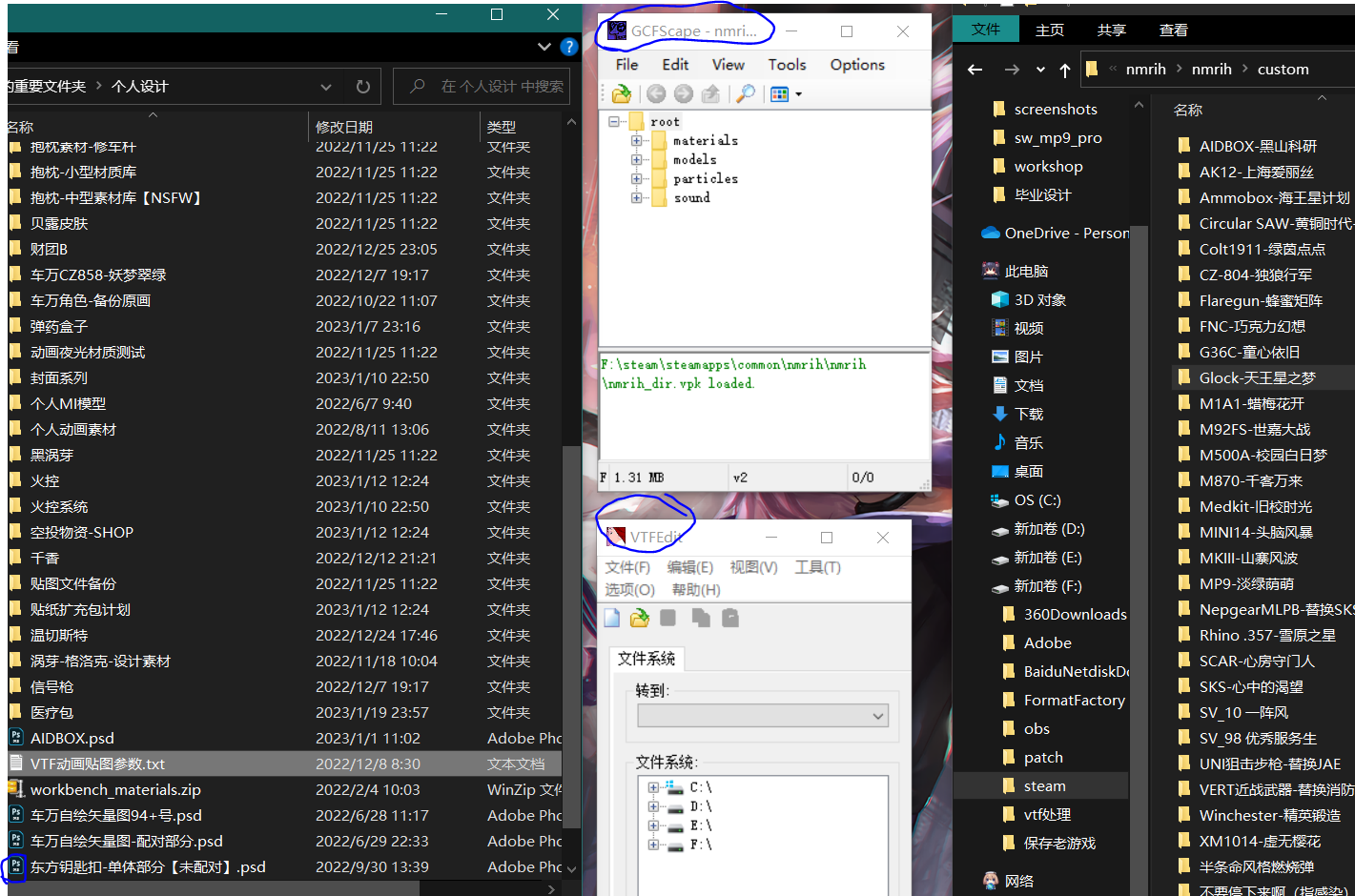Open the 工具(T) menu in VTFEdit

818,567
